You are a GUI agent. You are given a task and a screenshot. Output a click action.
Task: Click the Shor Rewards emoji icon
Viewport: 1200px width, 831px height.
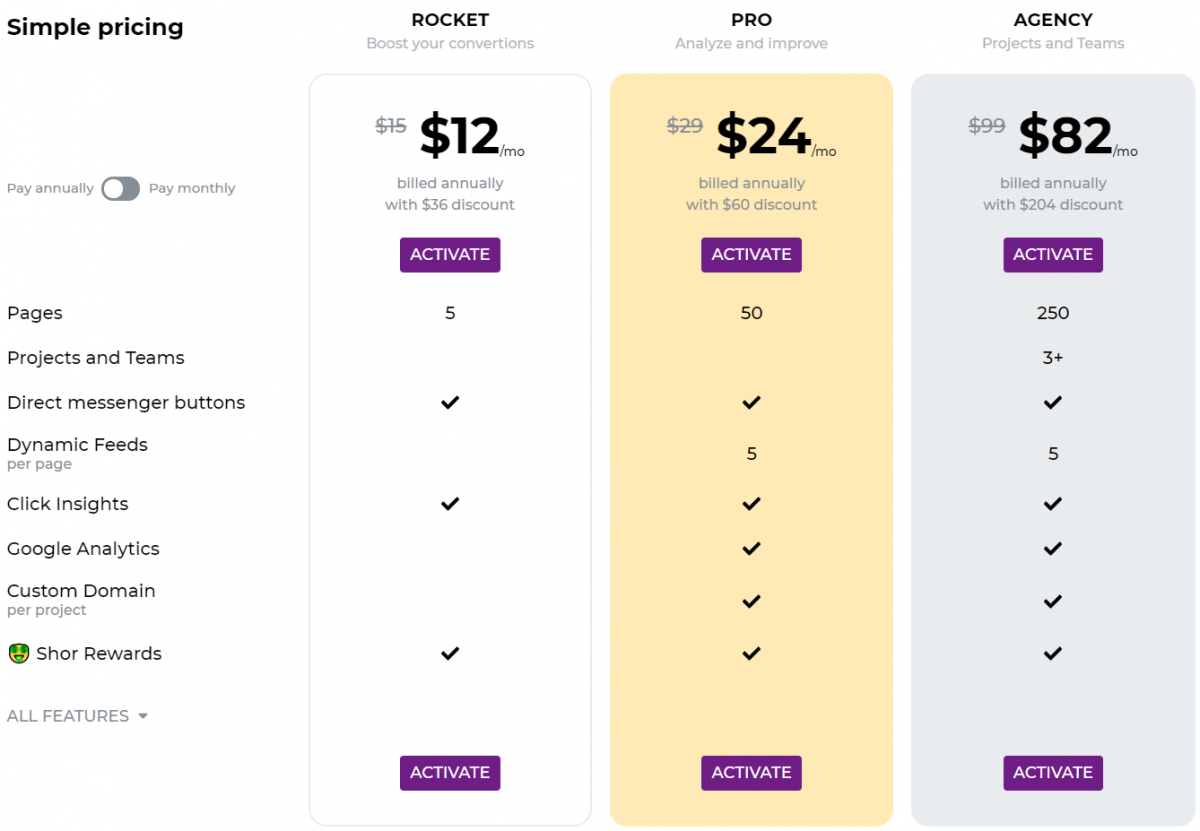click(17, 653)
